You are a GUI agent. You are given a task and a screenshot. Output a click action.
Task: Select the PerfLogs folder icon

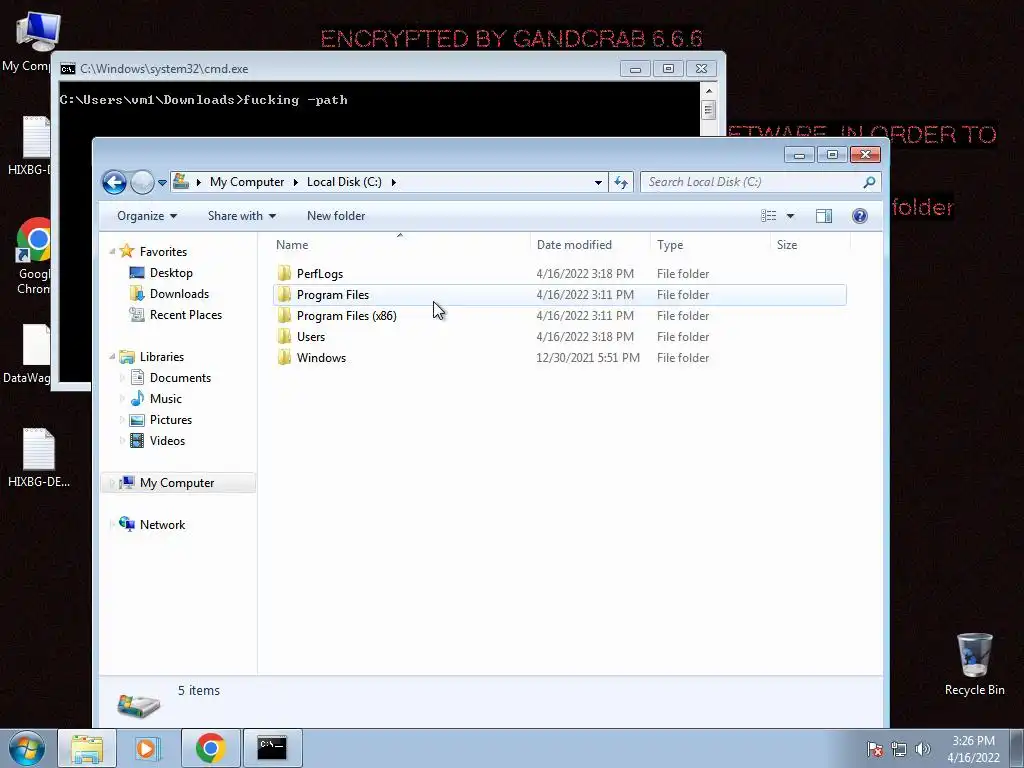coord(284,274)
